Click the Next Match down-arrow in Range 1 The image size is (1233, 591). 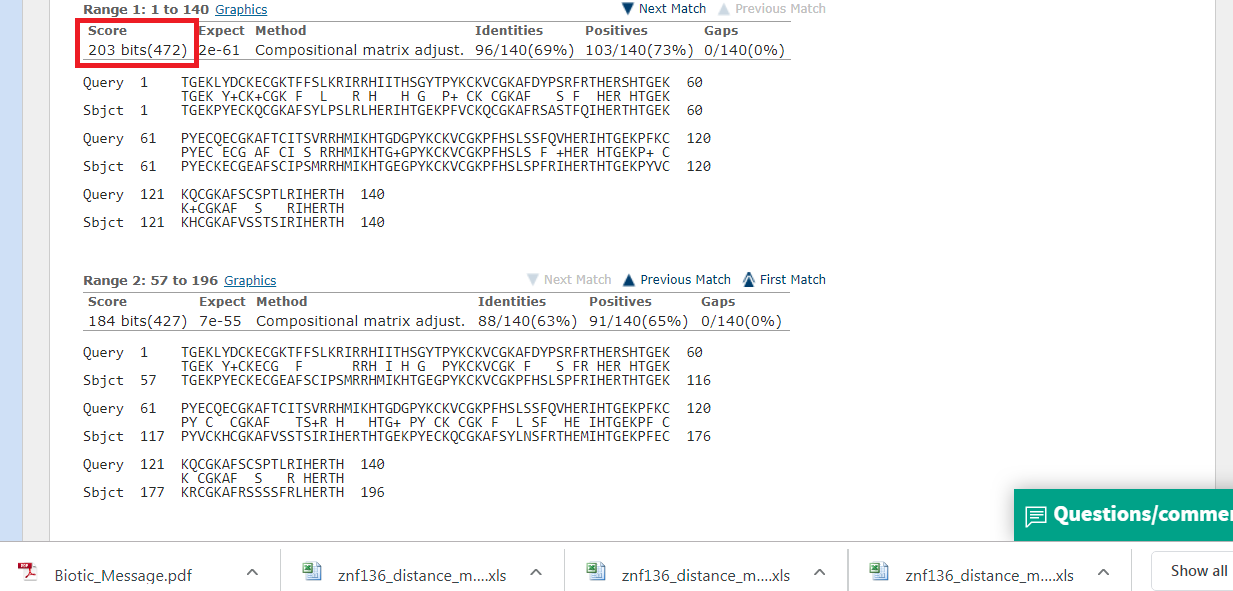coord(628,9)
